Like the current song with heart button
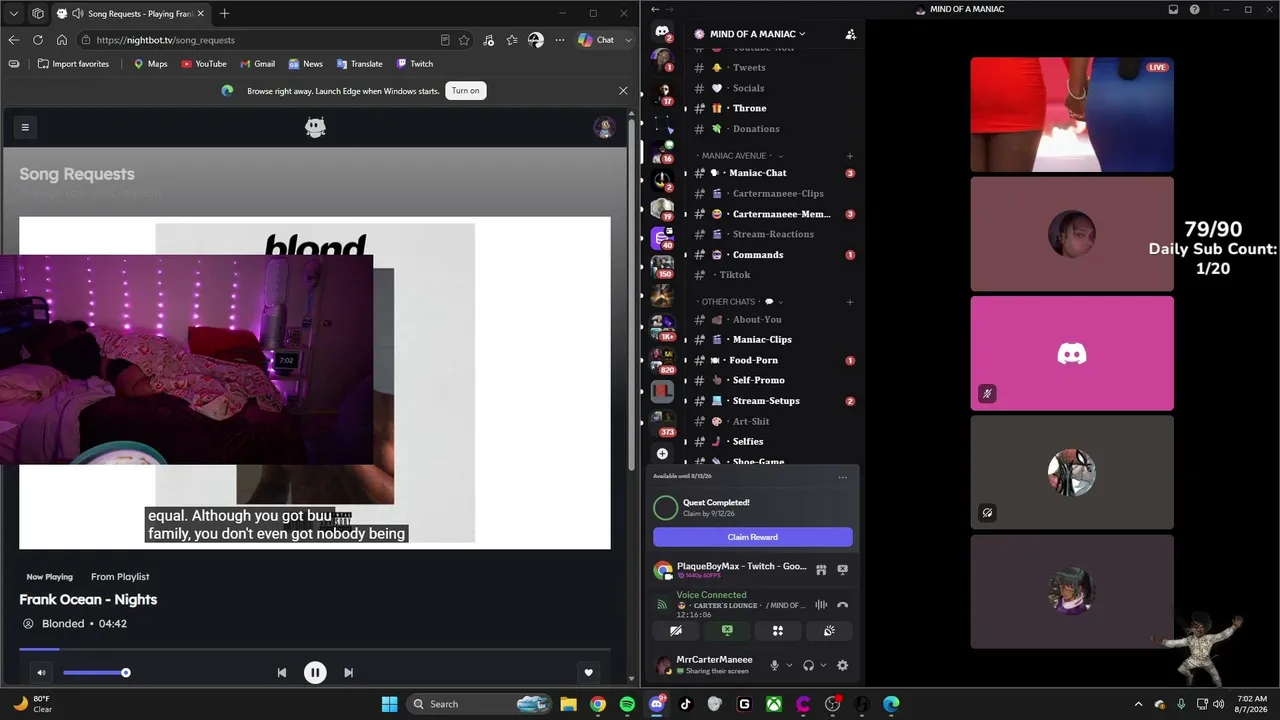The width and height of the screenshot is (1280, 720). coord(589,673)
